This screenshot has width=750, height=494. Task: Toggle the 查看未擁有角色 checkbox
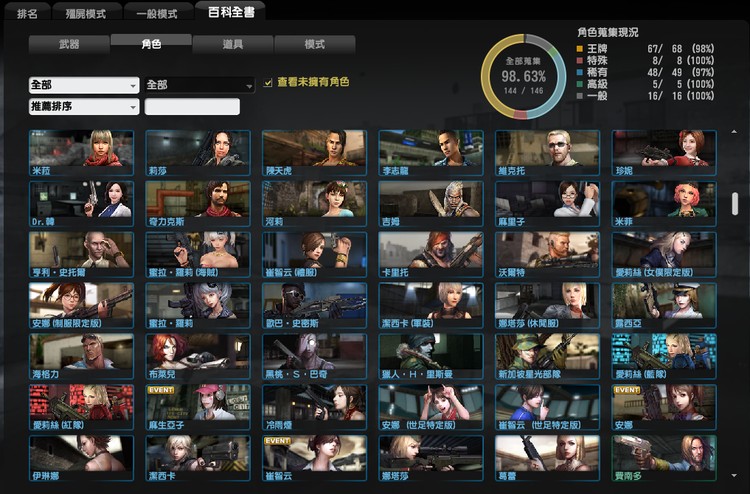click(x=268, y=82)
